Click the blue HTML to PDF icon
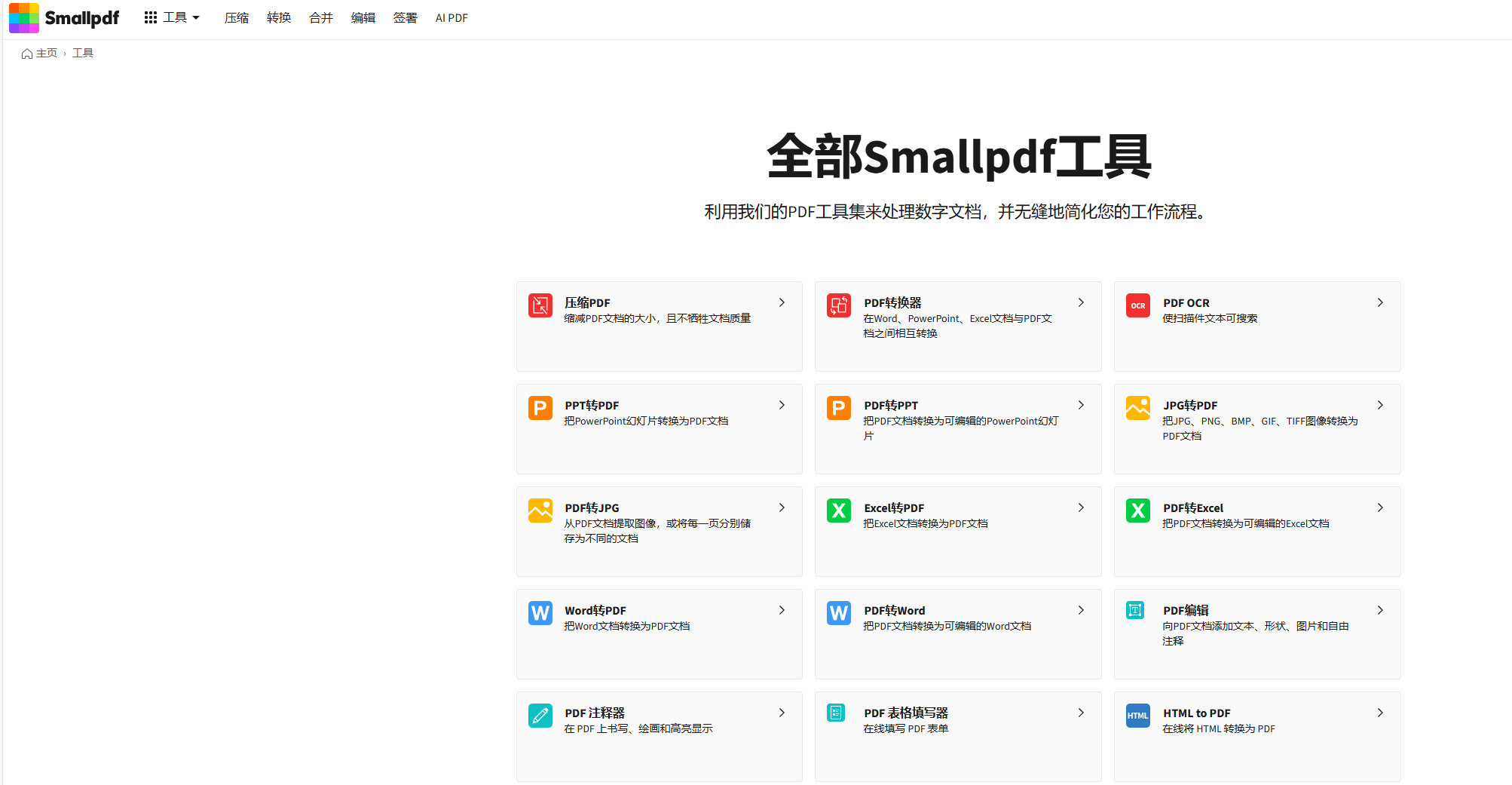 (x=1137, y=716)
